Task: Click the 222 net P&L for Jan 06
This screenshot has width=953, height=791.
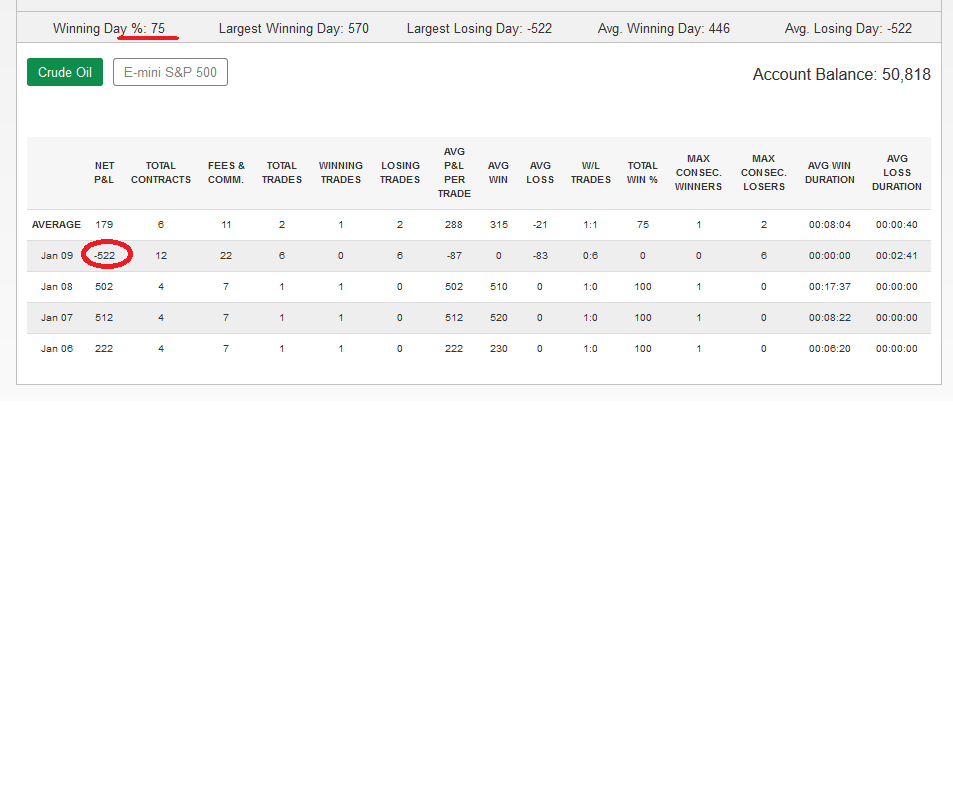Action: pos(104,349)
